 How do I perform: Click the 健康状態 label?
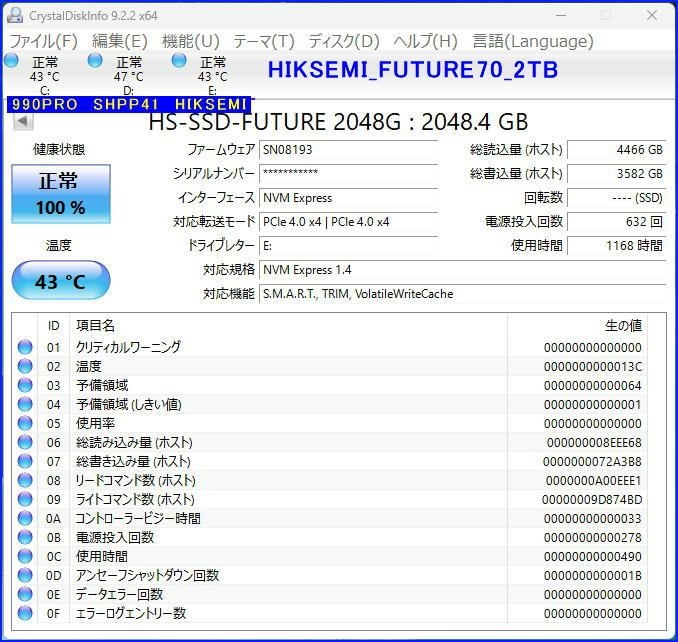pos(59,150)
